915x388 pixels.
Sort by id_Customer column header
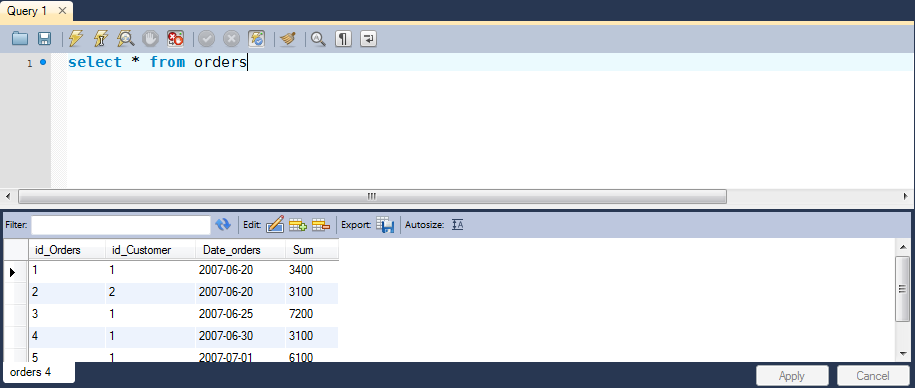151,250
